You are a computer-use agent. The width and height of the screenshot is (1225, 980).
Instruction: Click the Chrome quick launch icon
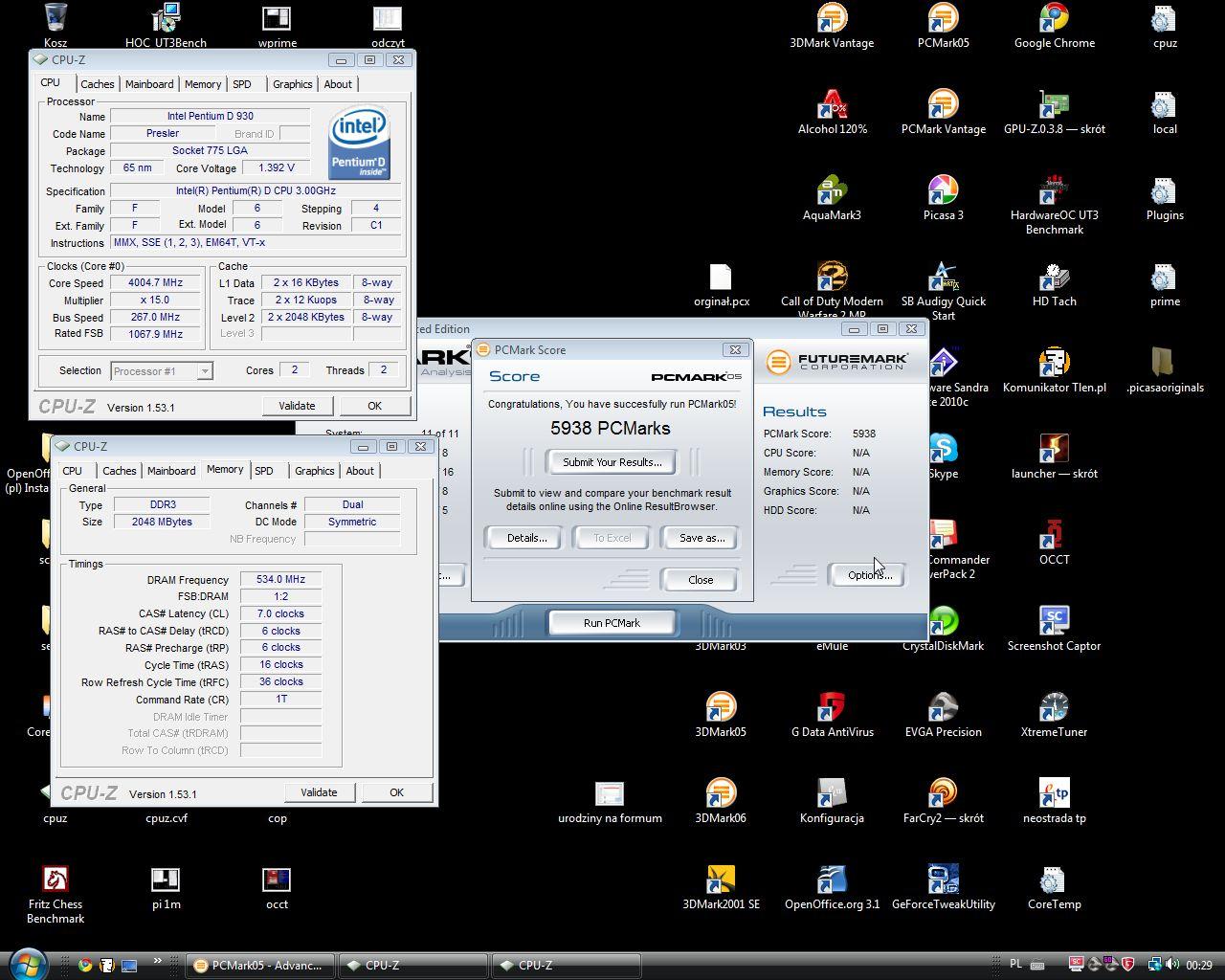tap(85, 965)
